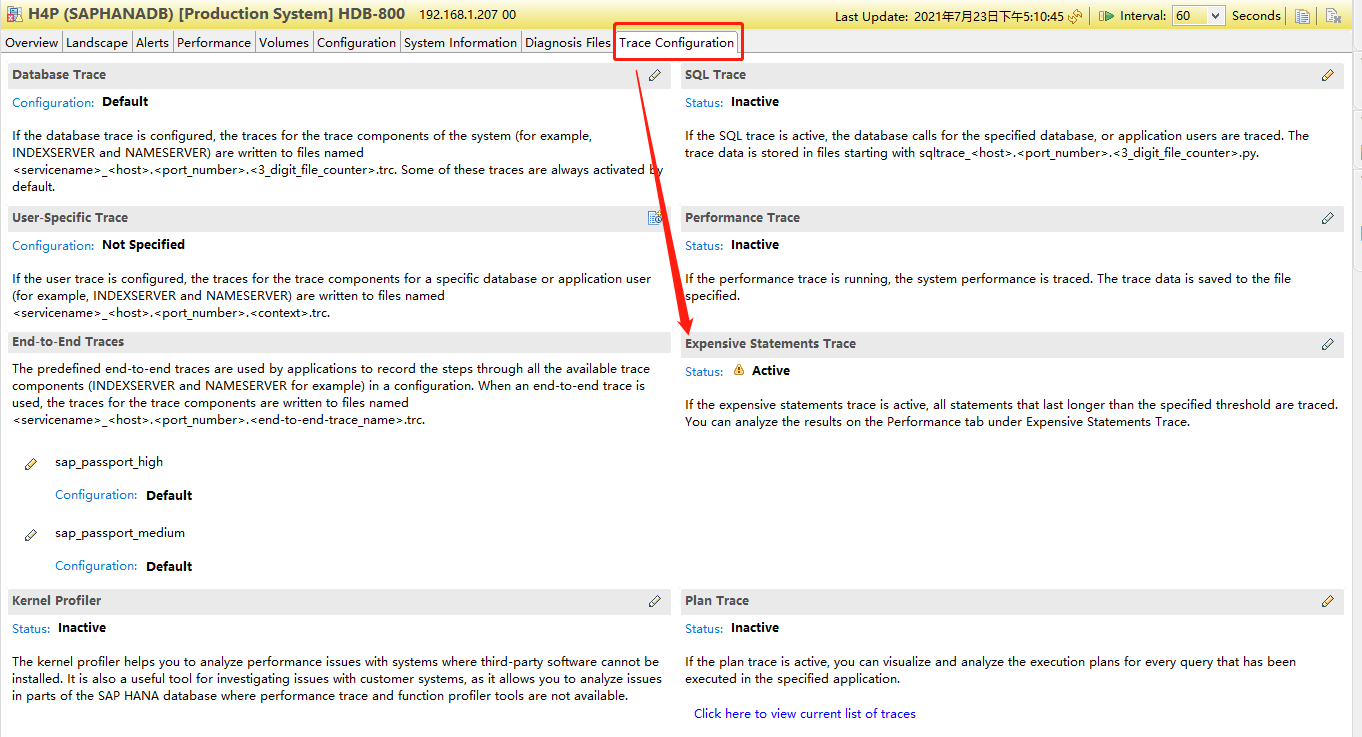Open the Diagnosis Files tab
1362x737 pixels.
(567, 43)
